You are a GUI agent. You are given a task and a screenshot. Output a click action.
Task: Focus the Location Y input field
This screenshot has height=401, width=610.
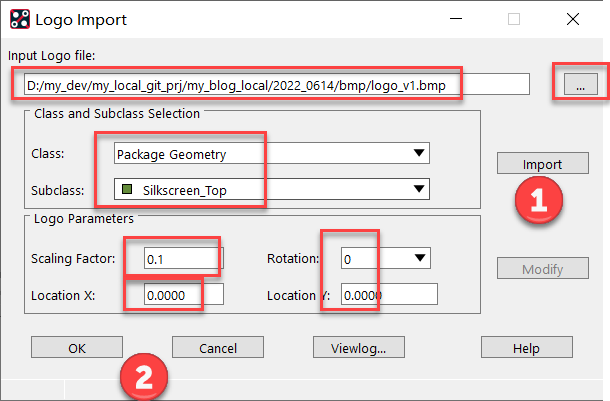coord(390,295)
